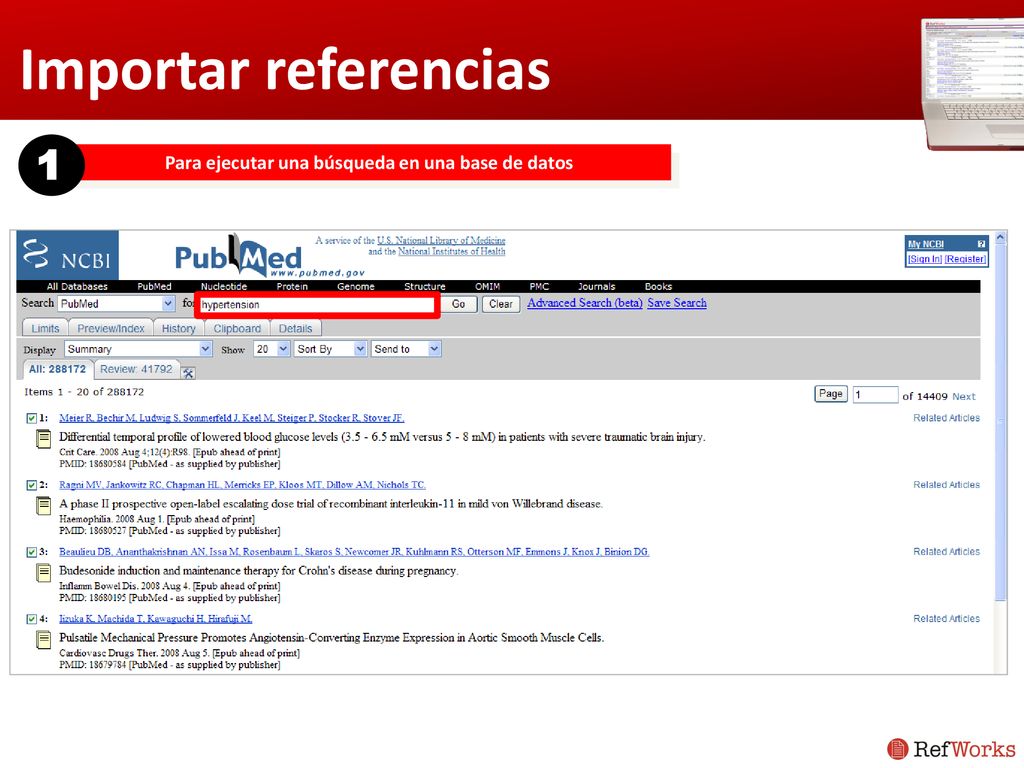Select OMIM in the menu bar

coord(488,287)
